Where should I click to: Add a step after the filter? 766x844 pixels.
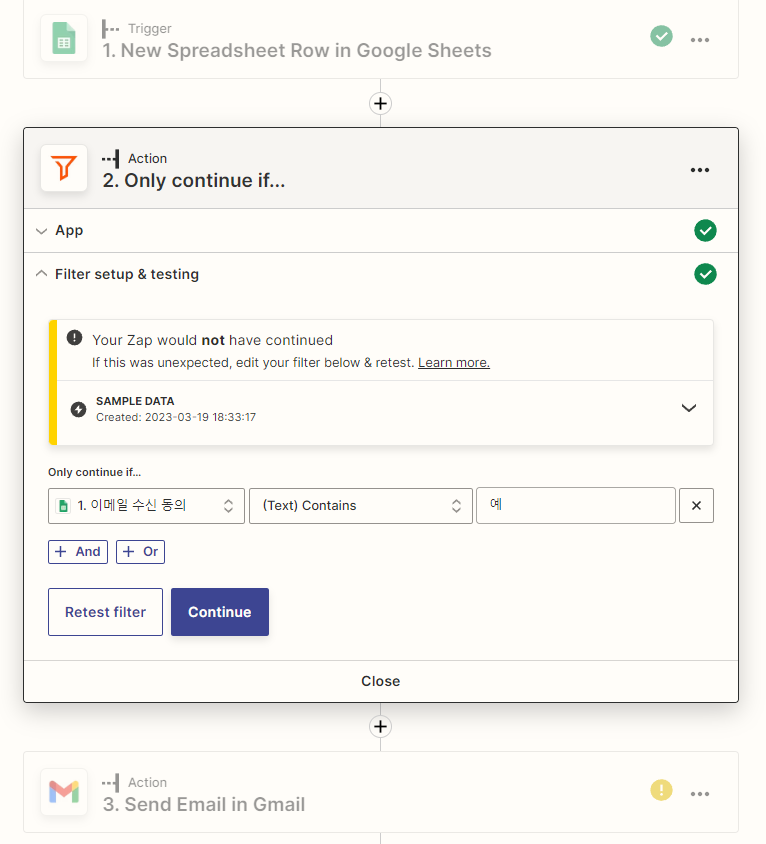[x=380, y=726]
